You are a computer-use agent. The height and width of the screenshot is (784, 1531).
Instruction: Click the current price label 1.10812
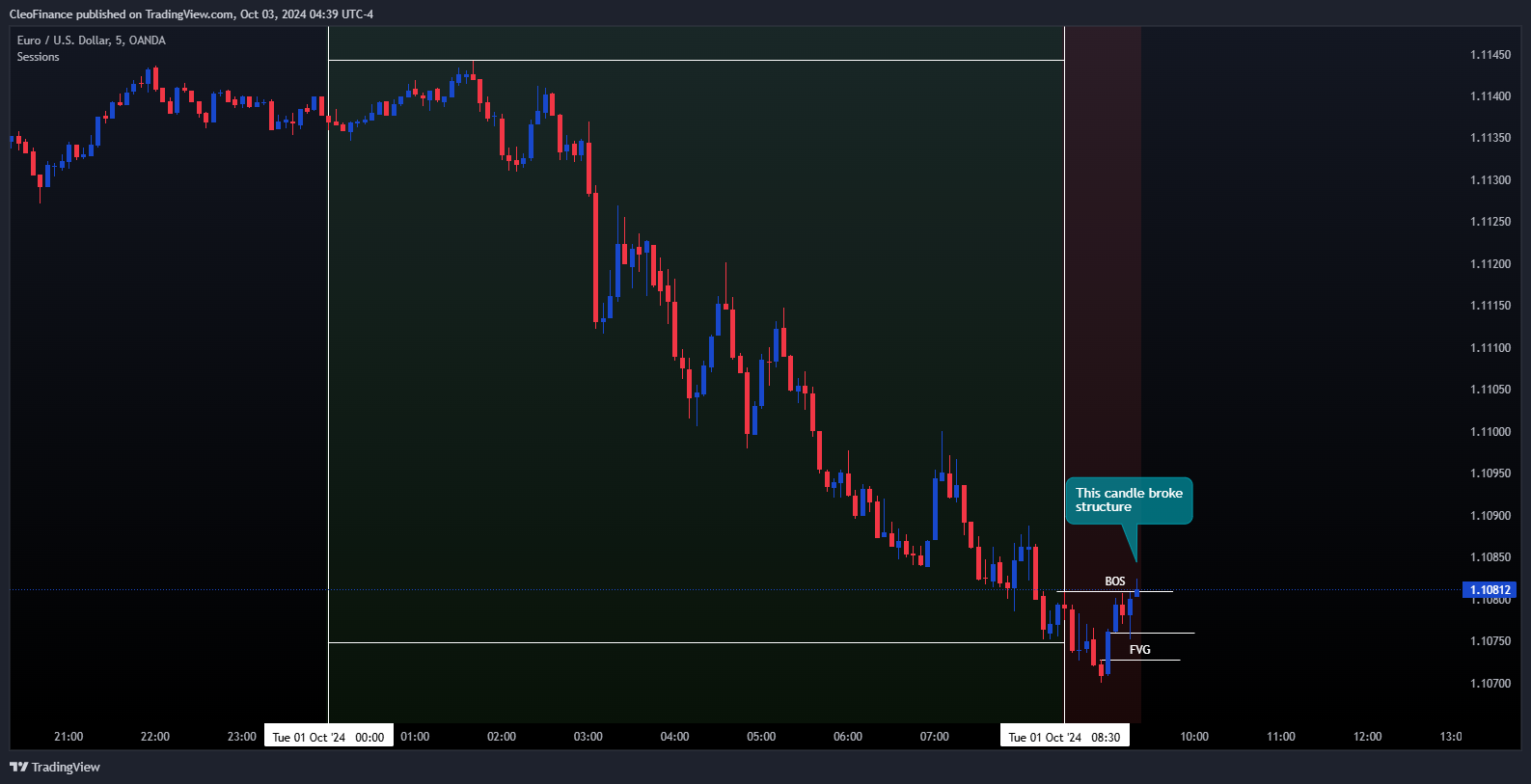tap(1490, 590)
